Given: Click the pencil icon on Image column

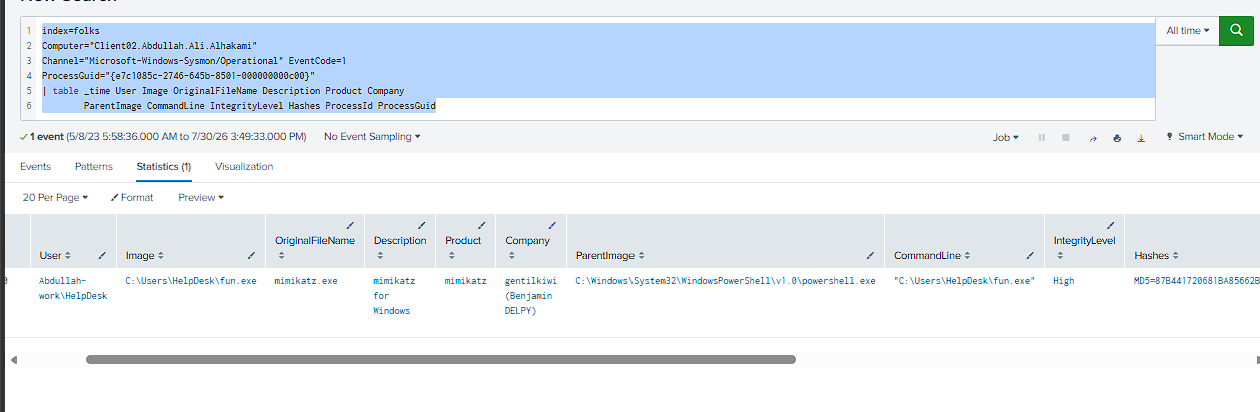Looking at the screenshot, I should coord(251,256).
